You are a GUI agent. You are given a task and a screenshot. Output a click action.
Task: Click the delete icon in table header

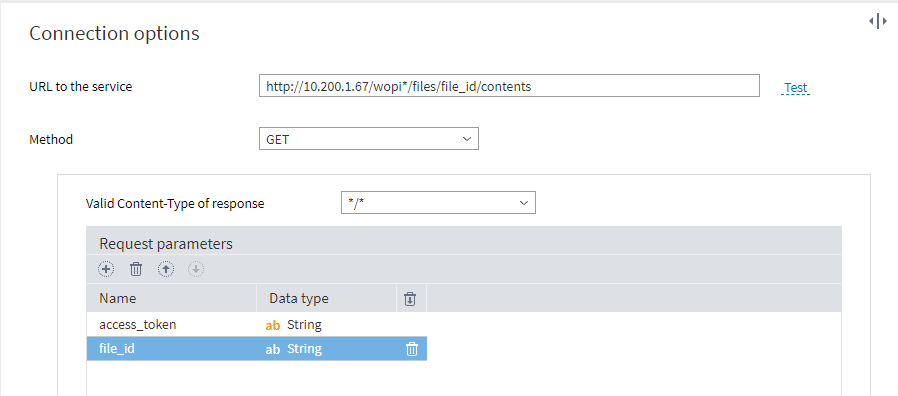pos(410,299)
